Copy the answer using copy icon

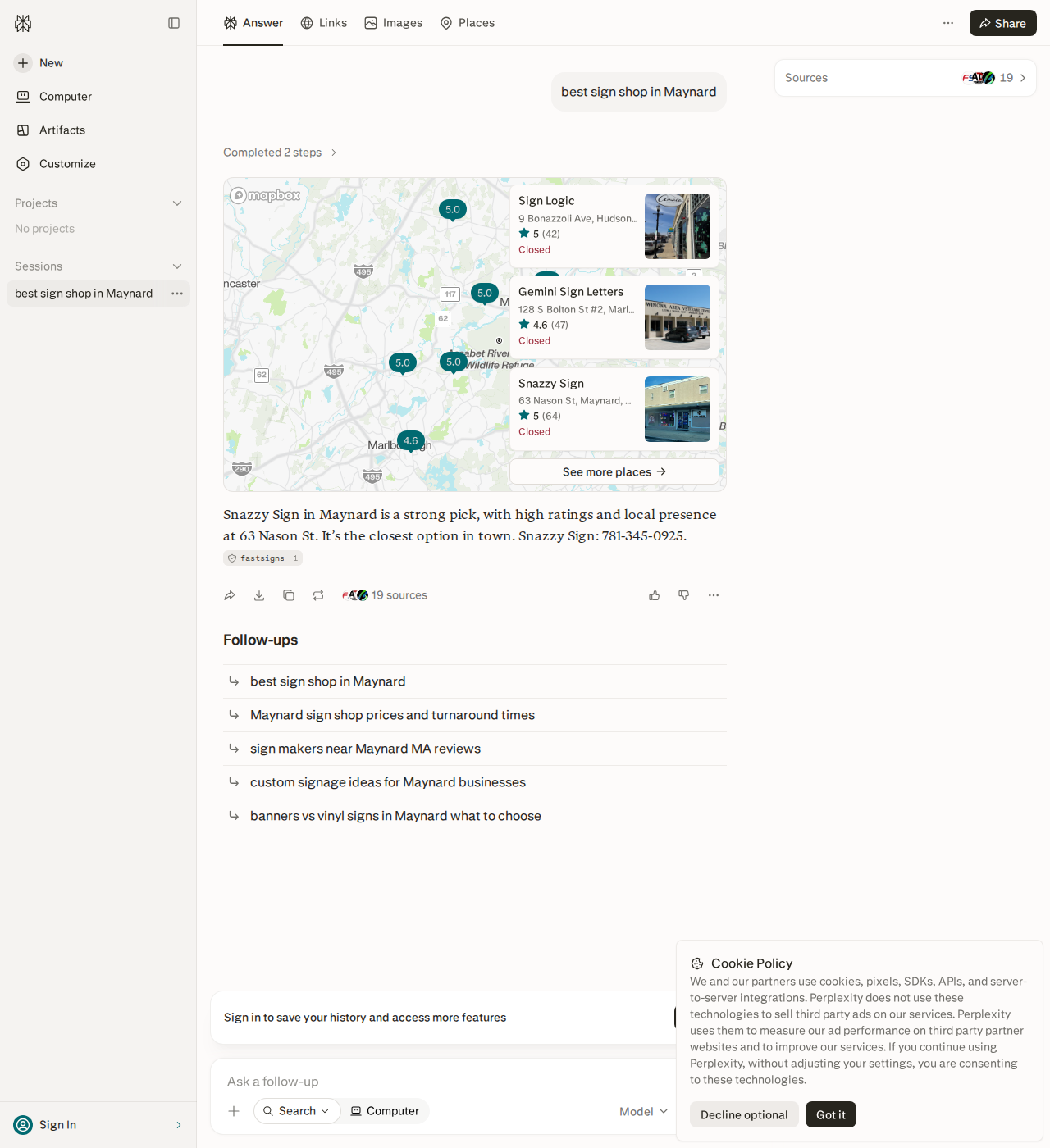point(289,595)
